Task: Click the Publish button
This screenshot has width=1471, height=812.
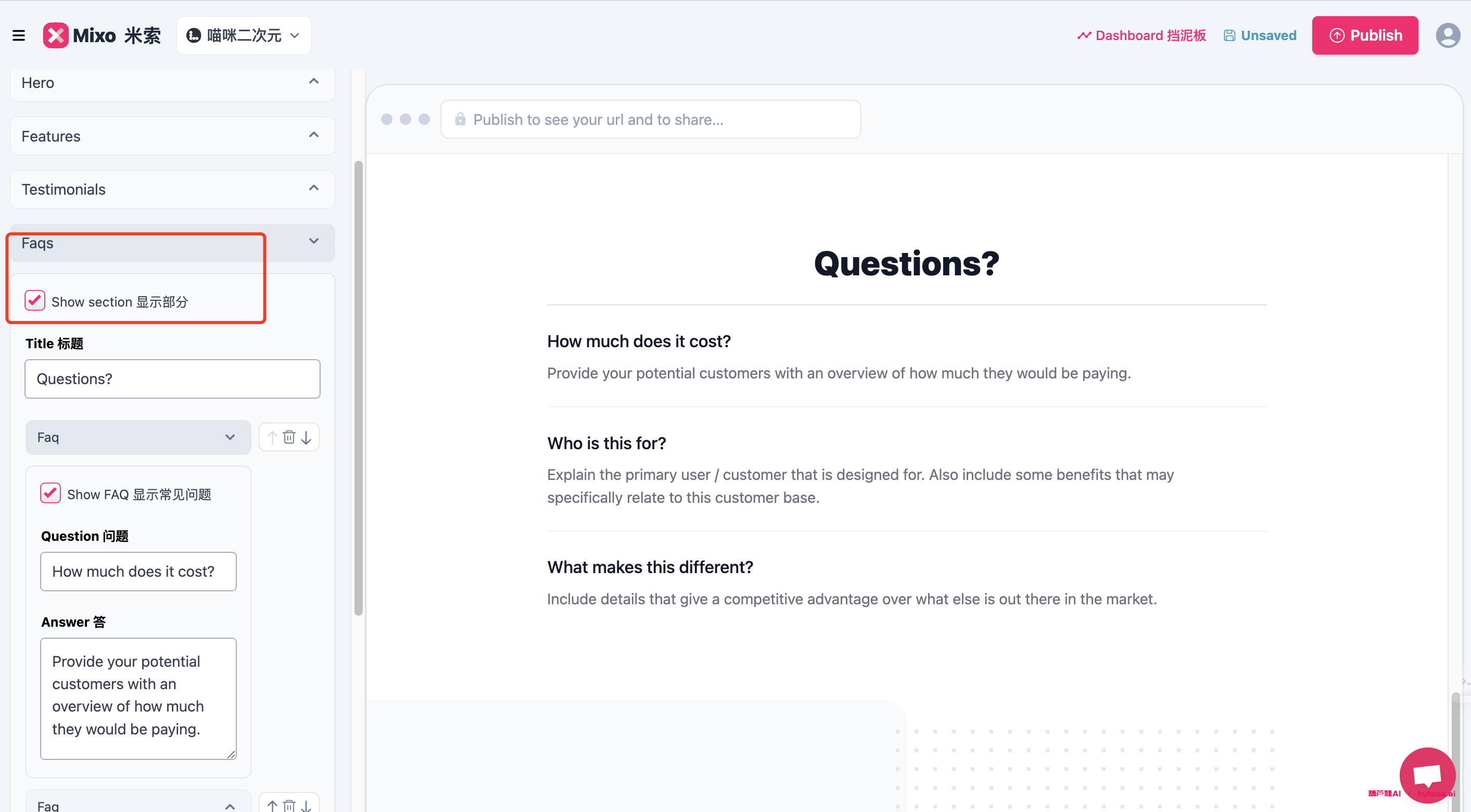Action: pyautogui.click(x=1365, y=35)
